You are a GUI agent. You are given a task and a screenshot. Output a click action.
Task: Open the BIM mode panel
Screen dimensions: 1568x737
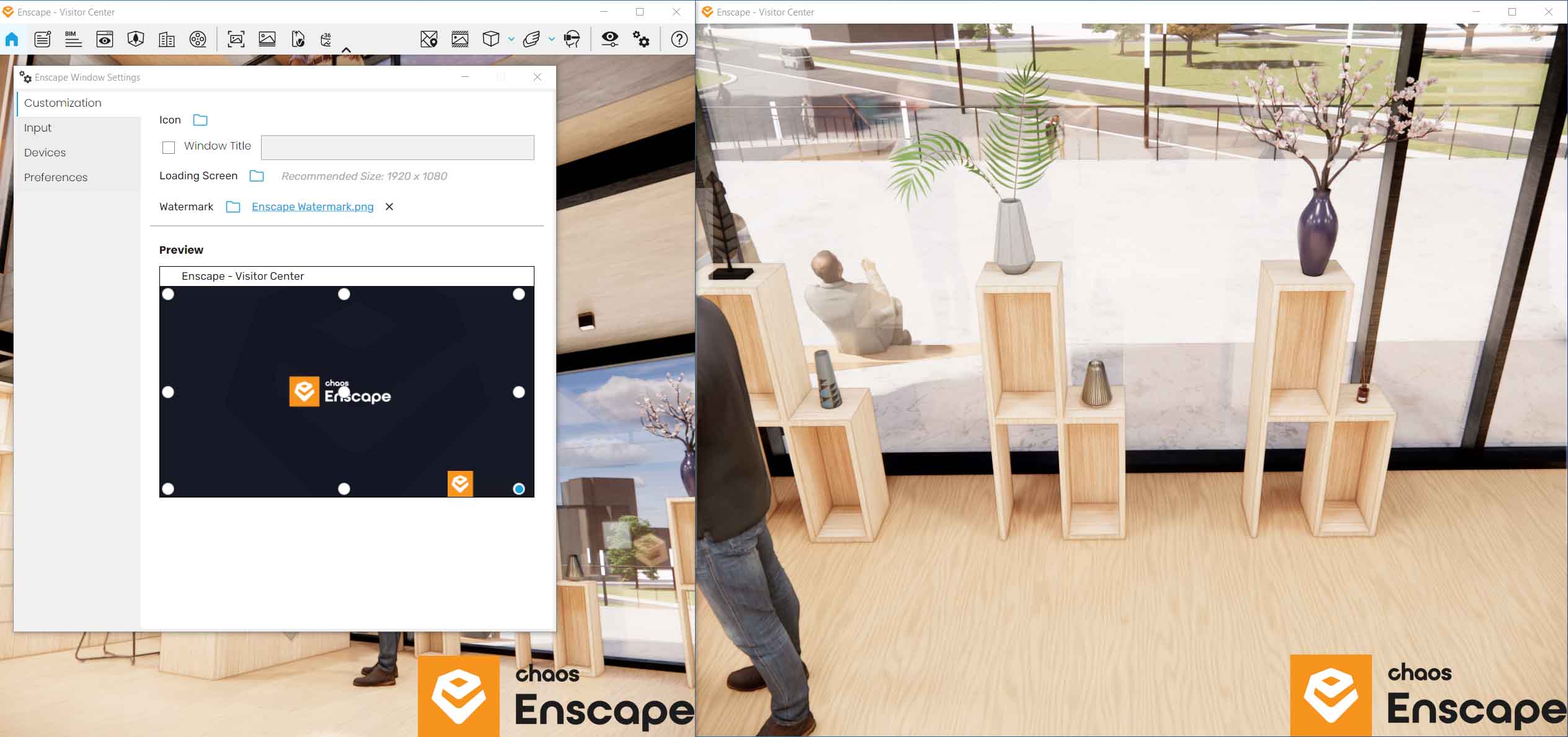click(74, 39)
